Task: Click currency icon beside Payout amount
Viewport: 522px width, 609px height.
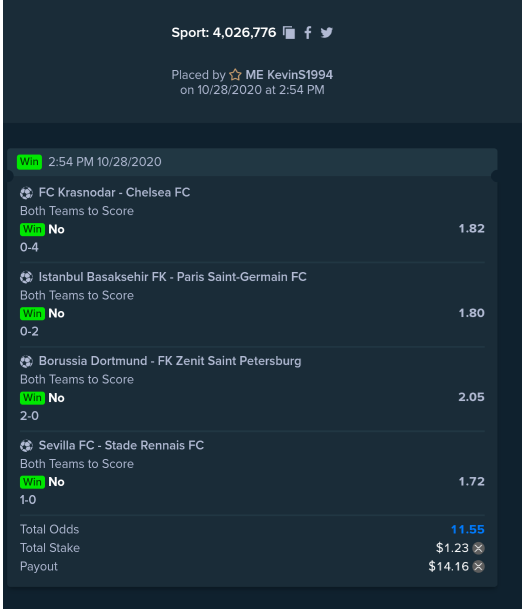Action: point(478,567)
